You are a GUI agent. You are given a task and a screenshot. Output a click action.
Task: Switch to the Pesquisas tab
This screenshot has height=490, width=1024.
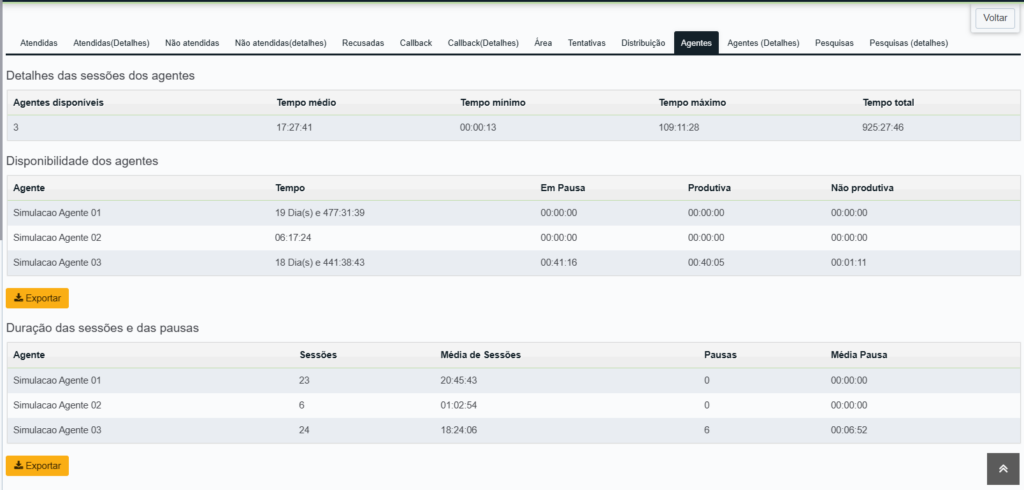point(834,43)
